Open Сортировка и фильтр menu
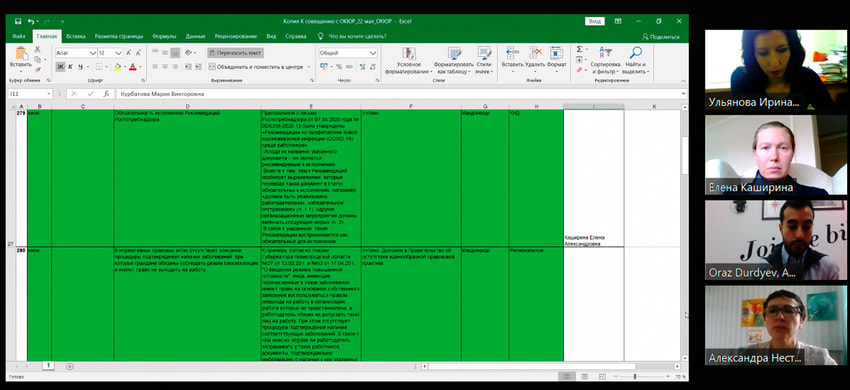The width and height of the screenshot is (850, 390). pyautogui.click(x=605, y=60)
